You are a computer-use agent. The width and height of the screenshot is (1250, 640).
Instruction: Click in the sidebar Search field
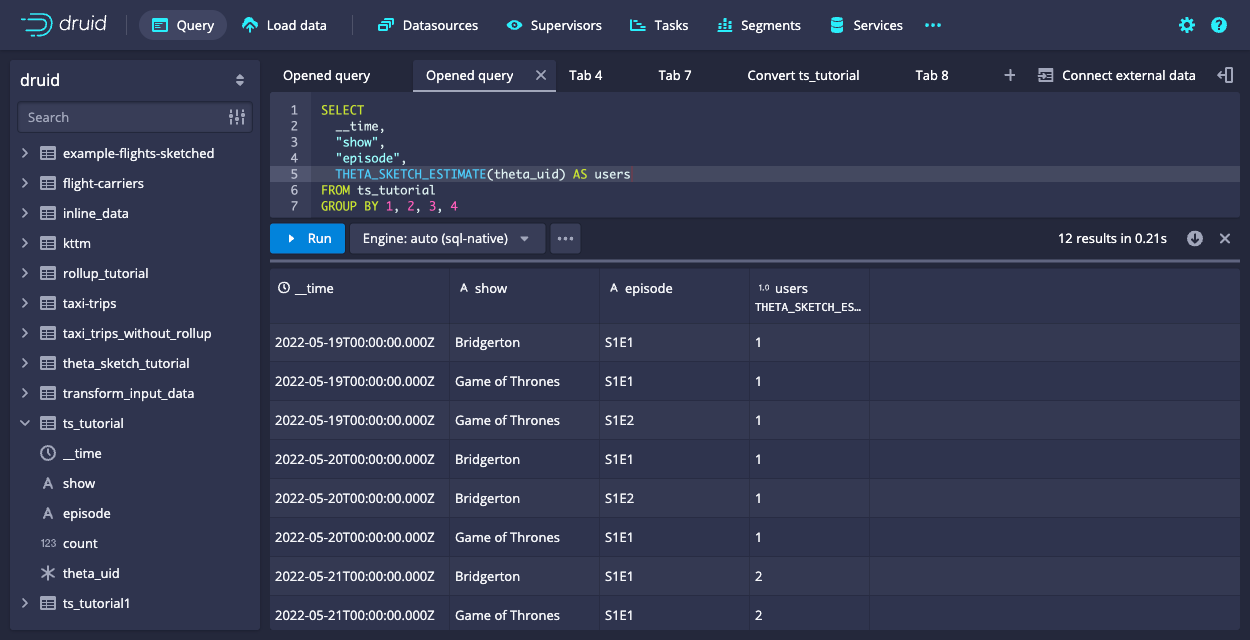click(x=120, y=117)
